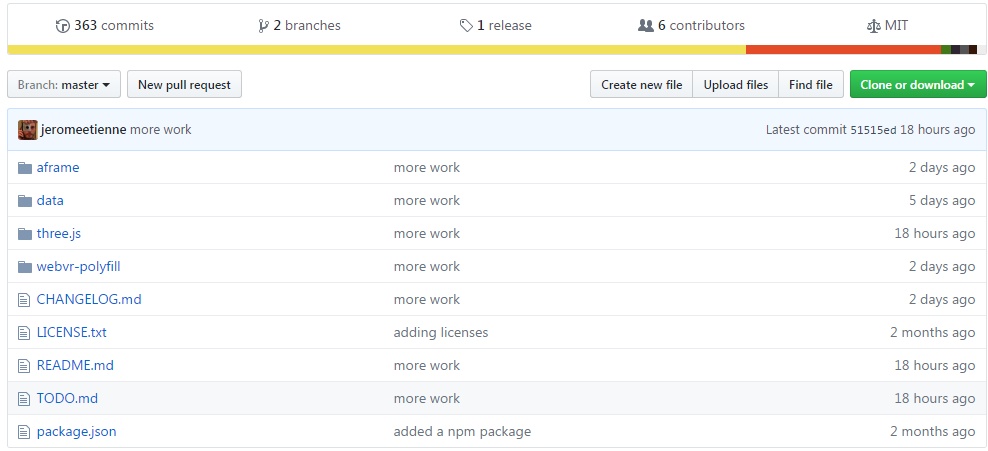This screenshot has height=451, width=988.
Task: Click the MIT license scale icon
Action: tap(874, 26)
